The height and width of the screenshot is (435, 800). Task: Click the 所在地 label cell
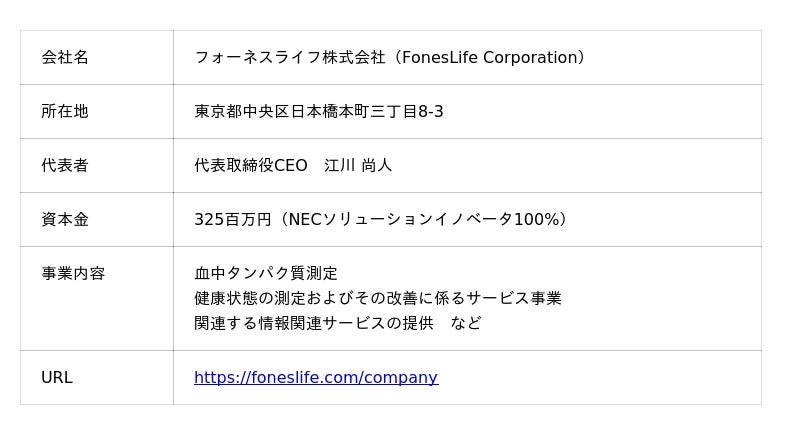(x=65, y=112)
